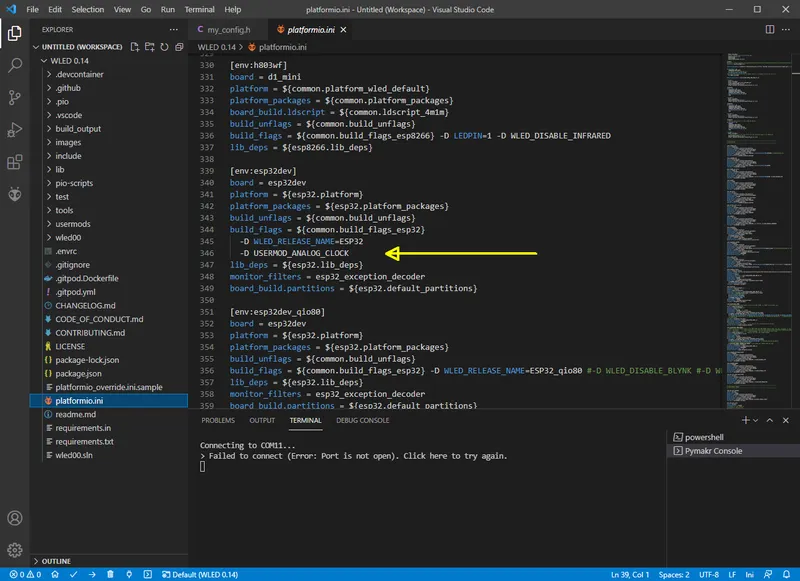The image size is (800, 581).
Task: Open the Source Control view
Action: click(15, 97)
